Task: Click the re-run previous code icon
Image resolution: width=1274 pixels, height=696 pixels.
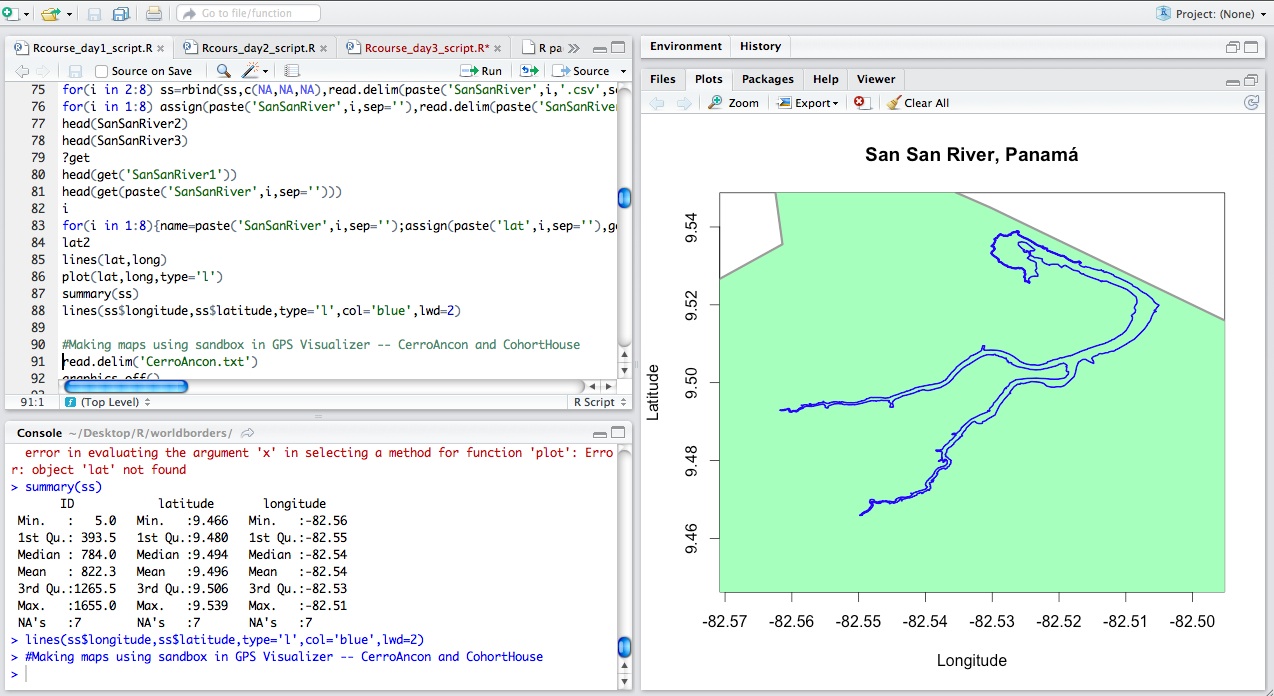Action: click(x=529, y=71)
